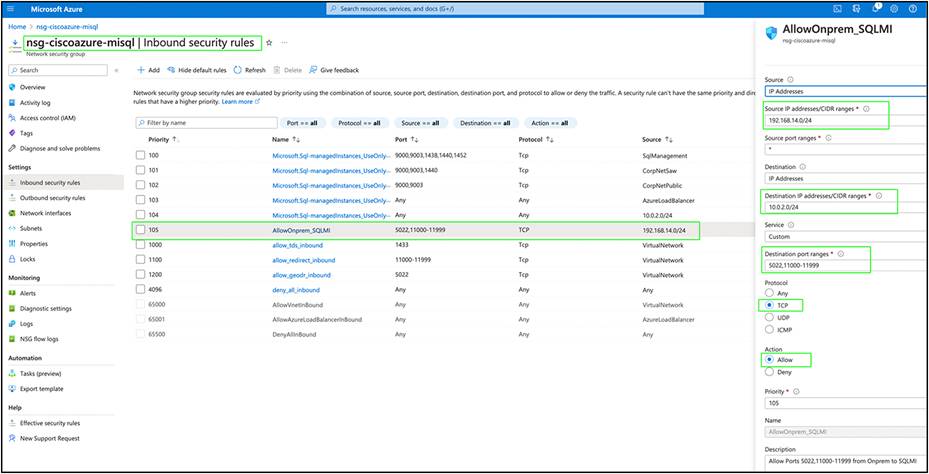Open Effective security rules under Help
929x474 pixels.
(50, 423)
